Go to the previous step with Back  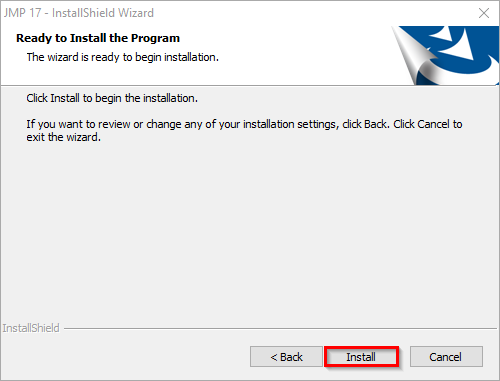(x=286, y=357)
